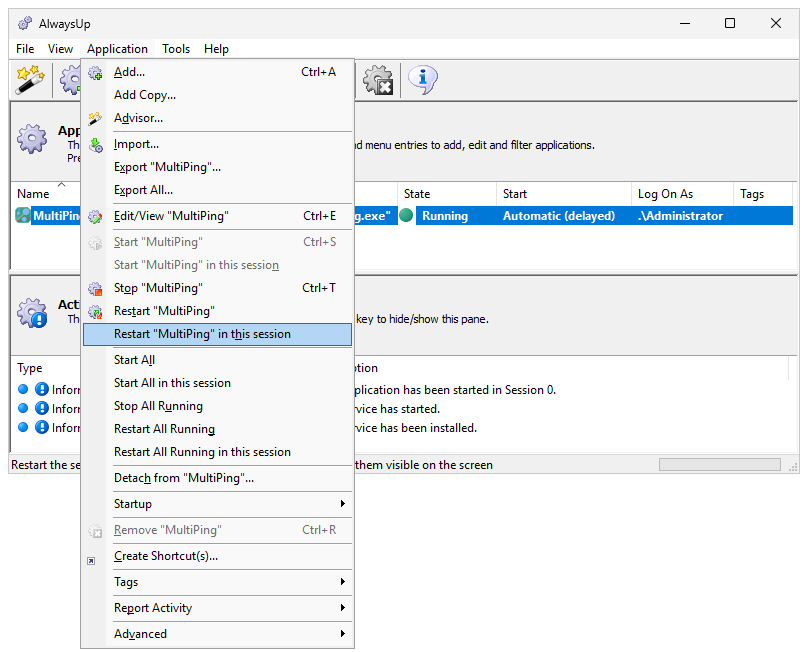Viewport: 810px width, 652px height.
Task: Open the Tools menu
Action: 176,49
